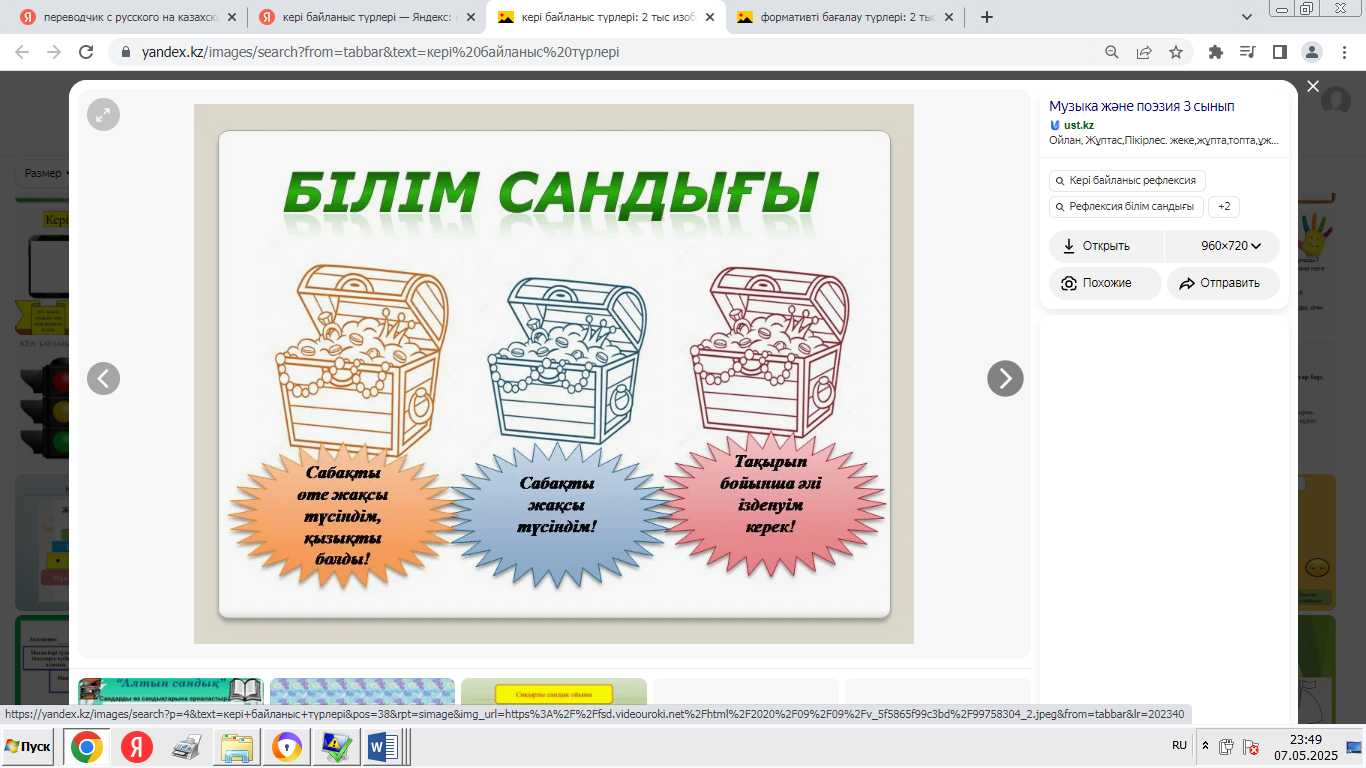
Task: Open the 960×720 image size dropdown
Action: click(1230, 246)
